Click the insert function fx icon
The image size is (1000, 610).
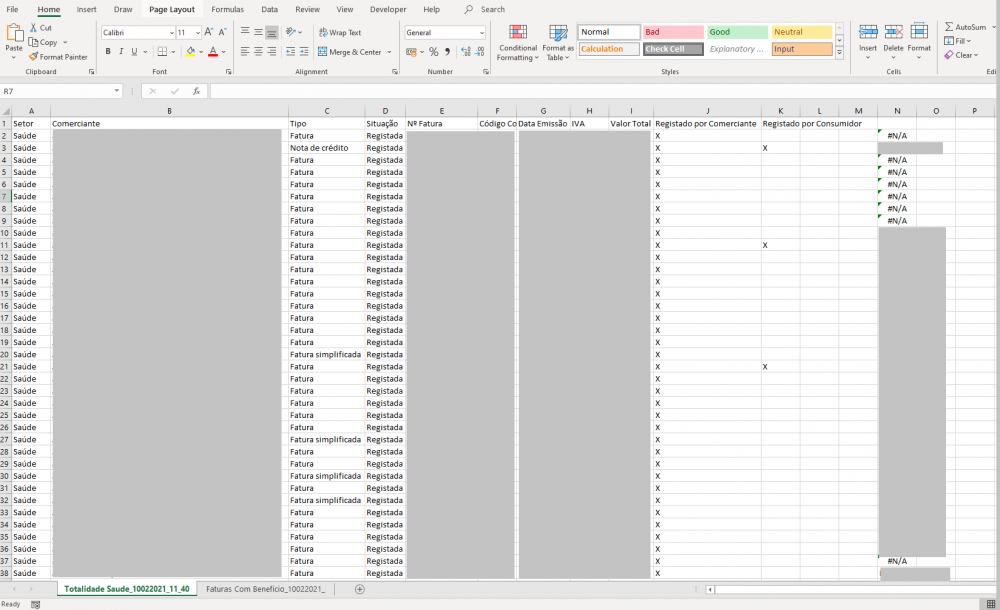point(196,91)
